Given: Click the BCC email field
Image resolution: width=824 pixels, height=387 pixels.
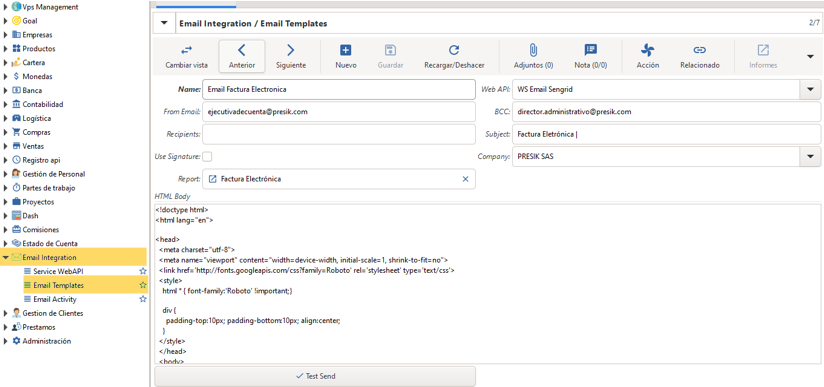Looking at the screenshot, I should (x=666, y=111).
